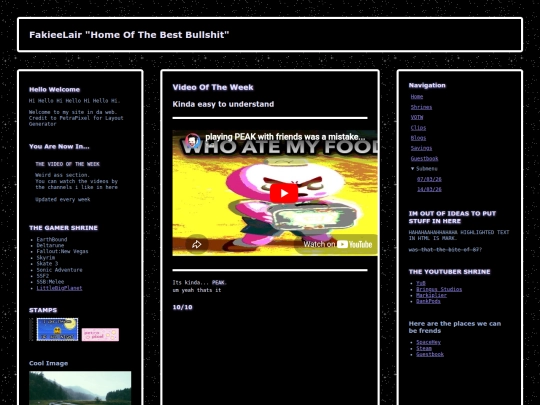Viewport: 540px width, 405px height.
Task: Open the Bringus Studios link
Action: coord(439,289)
